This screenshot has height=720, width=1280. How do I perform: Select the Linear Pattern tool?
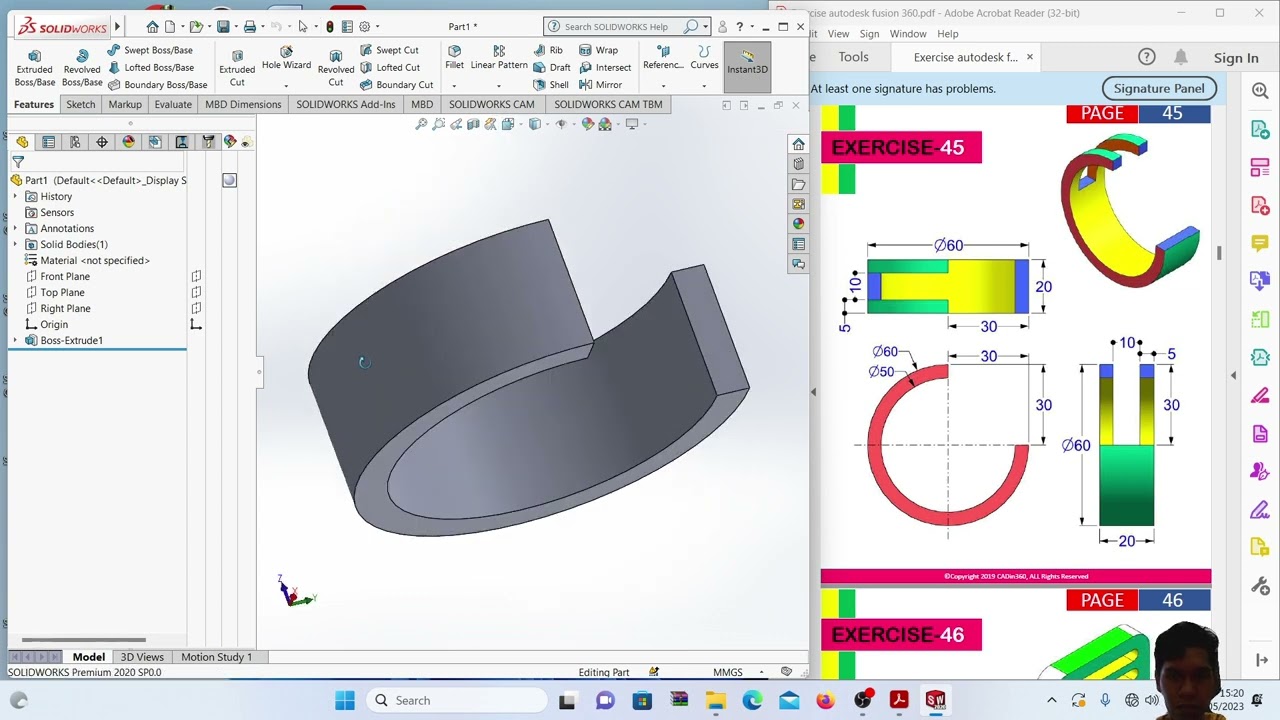pyautogui.click(x=499, y=58)
